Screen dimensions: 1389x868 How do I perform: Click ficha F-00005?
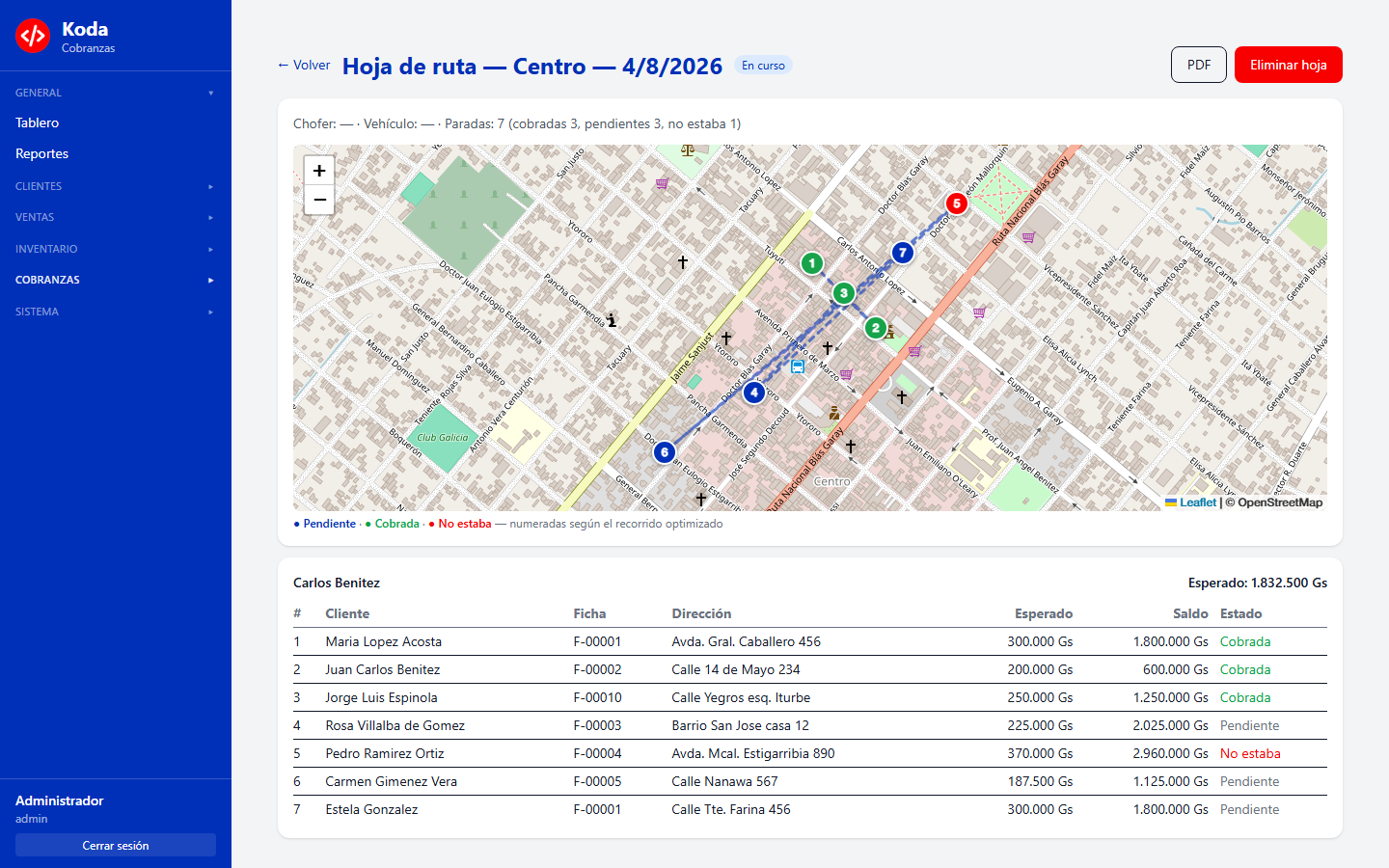point(597,781)
